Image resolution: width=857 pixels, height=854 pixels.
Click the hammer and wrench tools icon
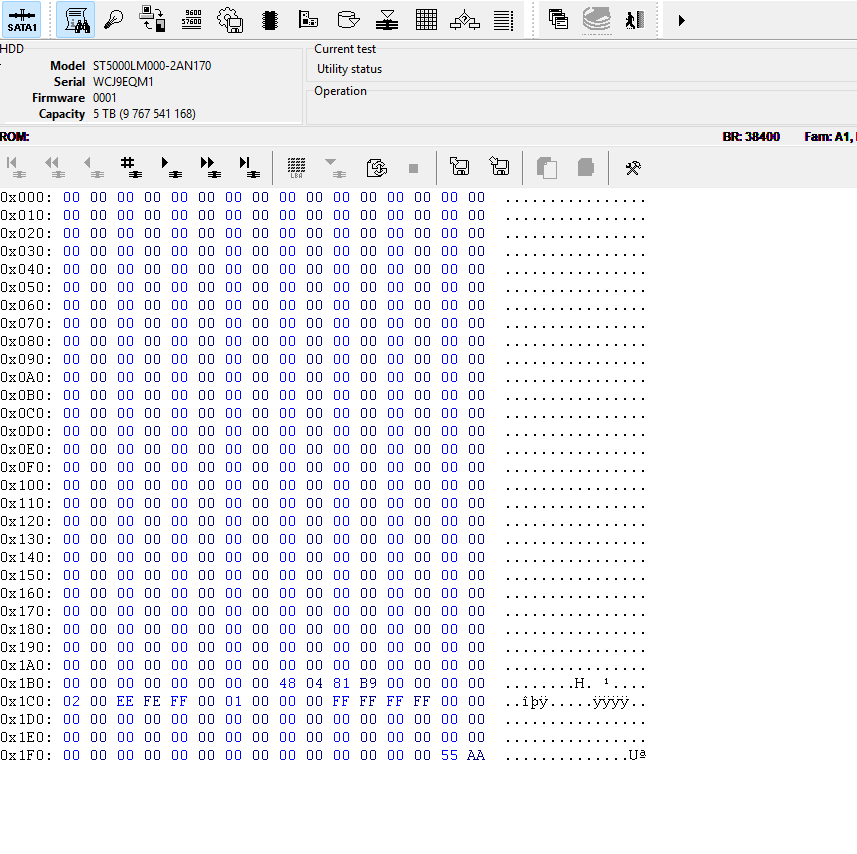pos(632,167)
